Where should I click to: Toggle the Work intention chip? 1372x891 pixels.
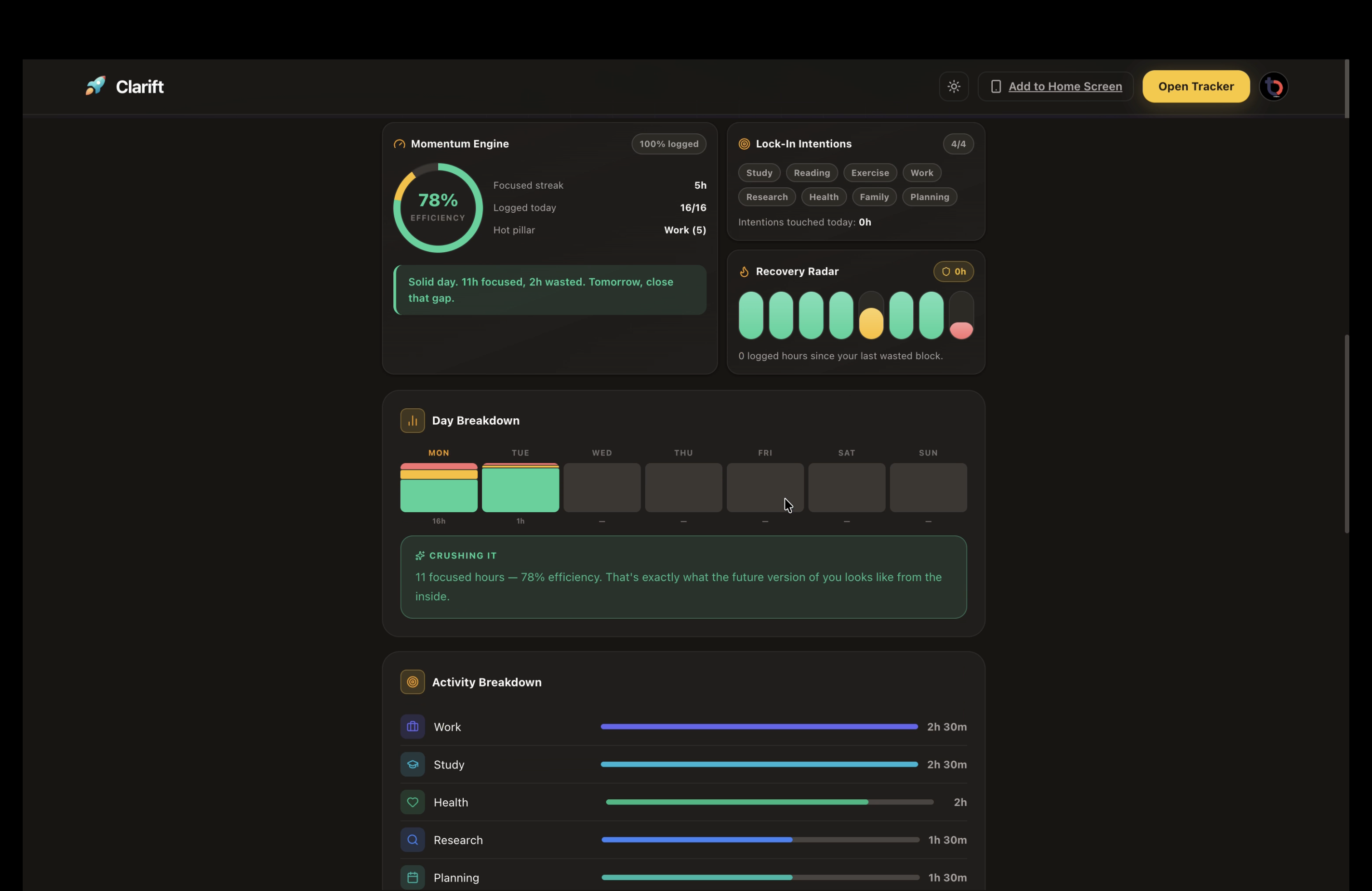tap(922, 173)
